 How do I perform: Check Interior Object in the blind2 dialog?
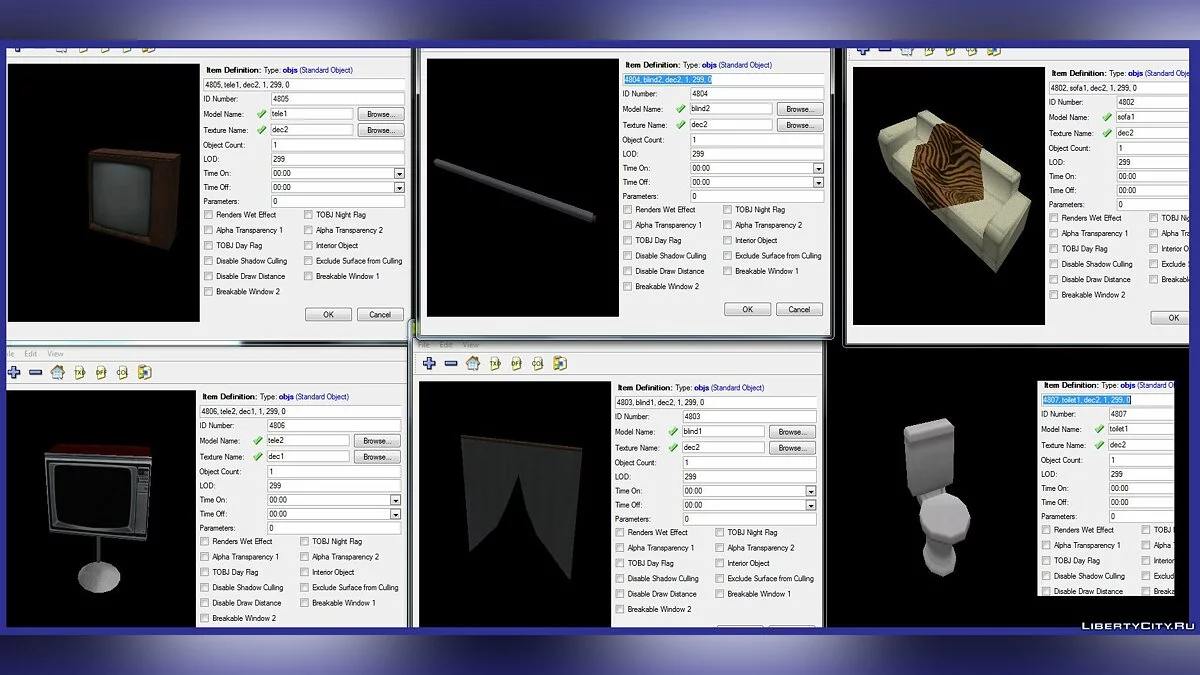click(x=728, y=240)
